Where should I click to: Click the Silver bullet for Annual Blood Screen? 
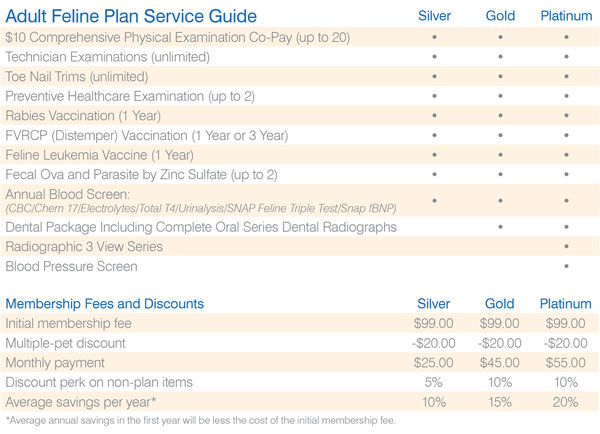[434, 201]
